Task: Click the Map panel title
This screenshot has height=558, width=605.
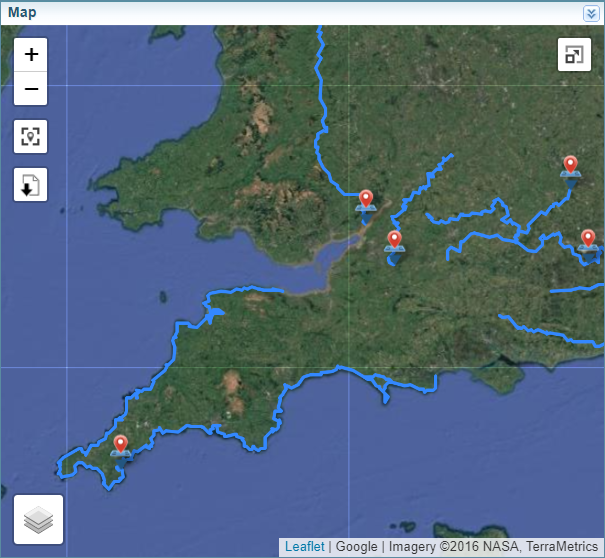Action: pyautogui.click(x=22, y=13)
